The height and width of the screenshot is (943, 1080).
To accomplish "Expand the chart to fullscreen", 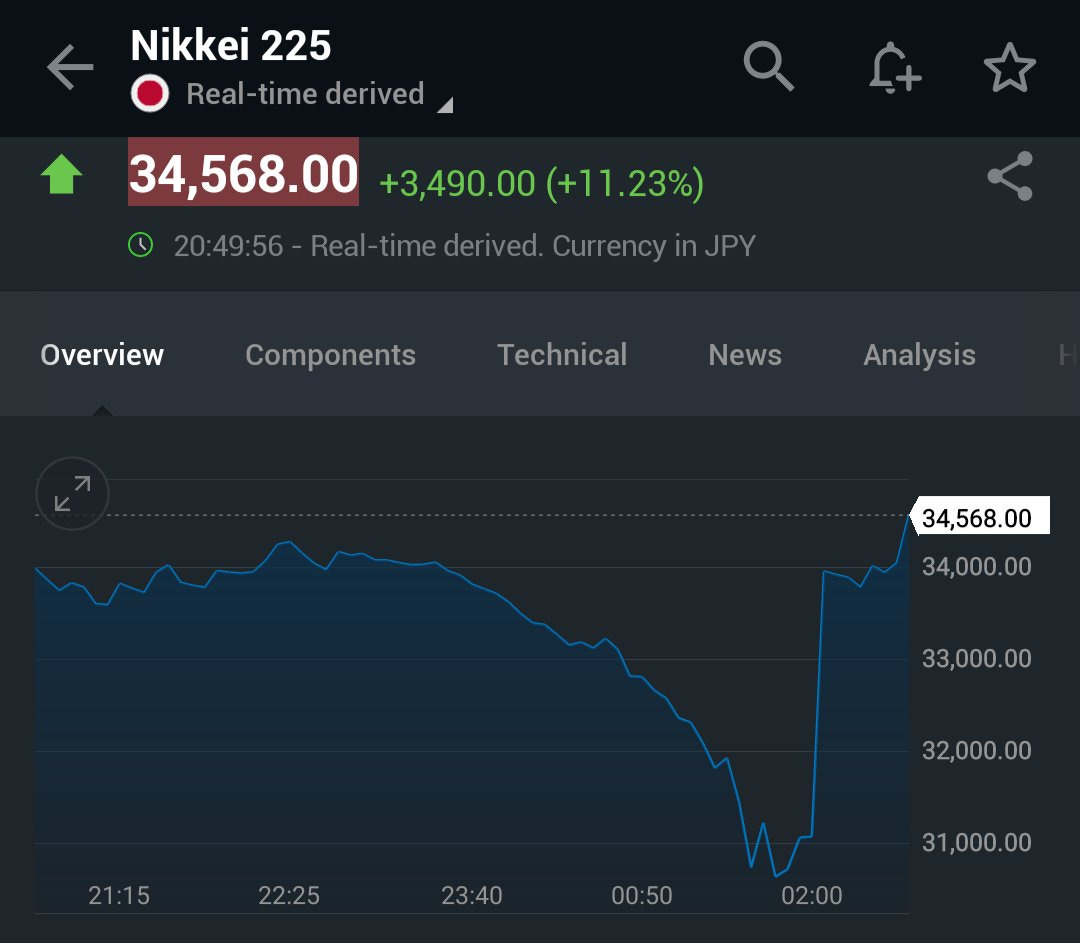I will tap(72, 493).
